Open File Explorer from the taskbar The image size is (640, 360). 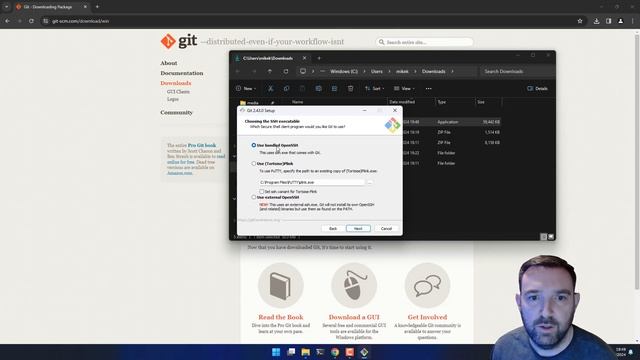point(305,352)
